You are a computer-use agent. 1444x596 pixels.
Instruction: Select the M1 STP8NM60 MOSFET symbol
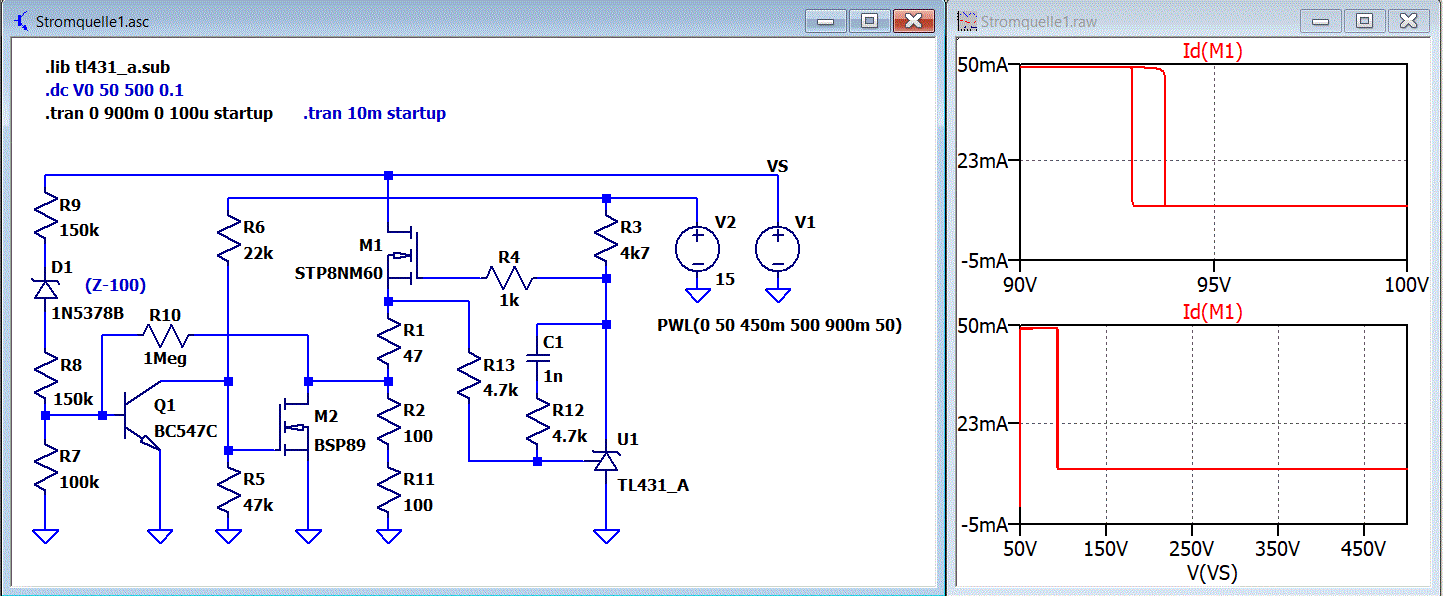(405, 257)
